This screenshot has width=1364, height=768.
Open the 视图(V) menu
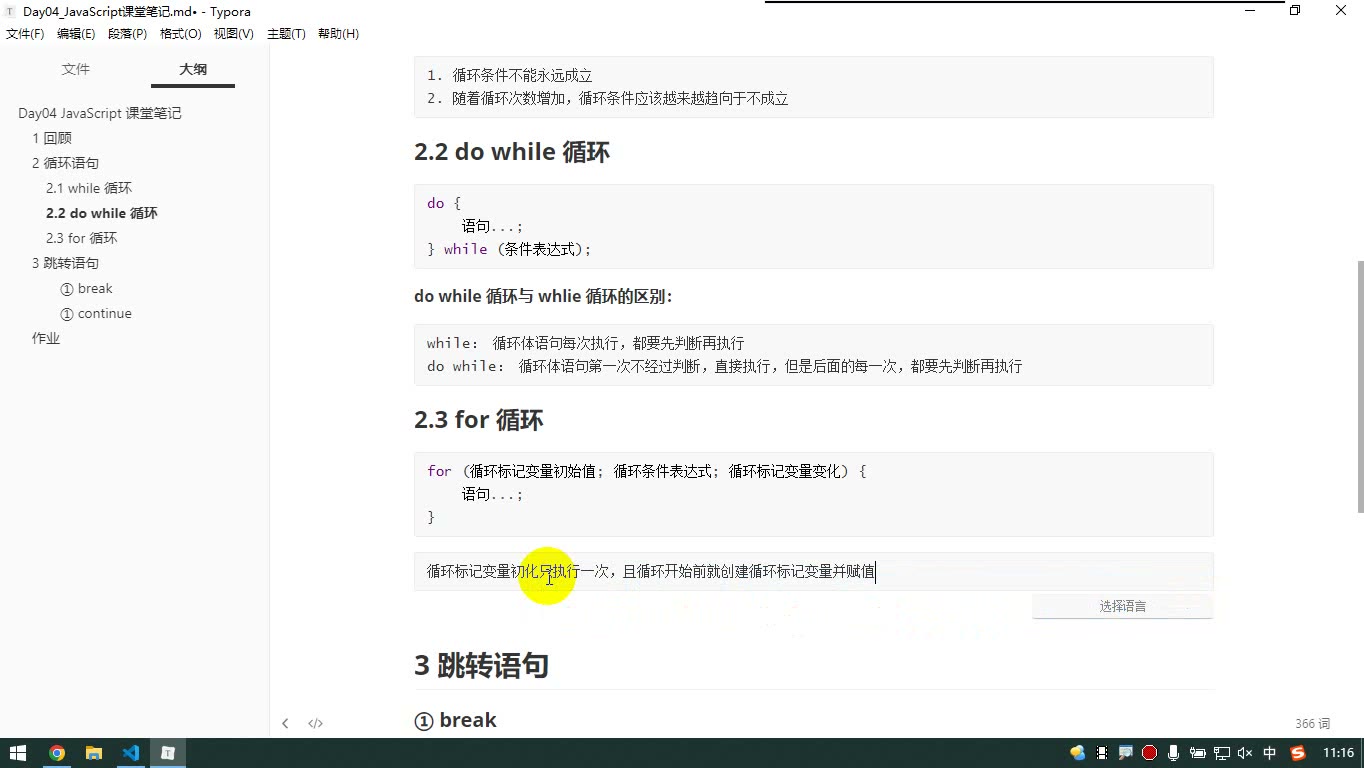(233, 34)
